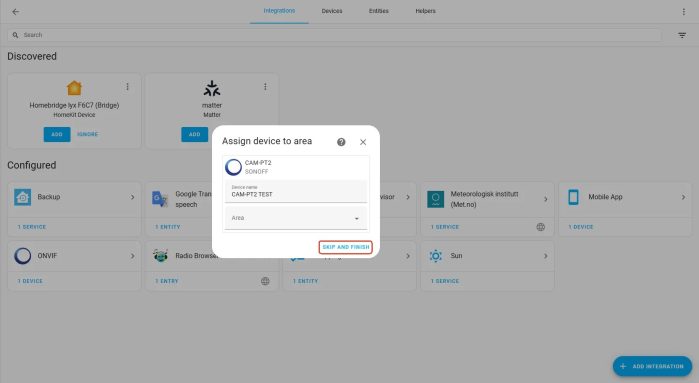699x383 pixels.
Task: Expand the Sun integration chevron
Action: (546, 256)
